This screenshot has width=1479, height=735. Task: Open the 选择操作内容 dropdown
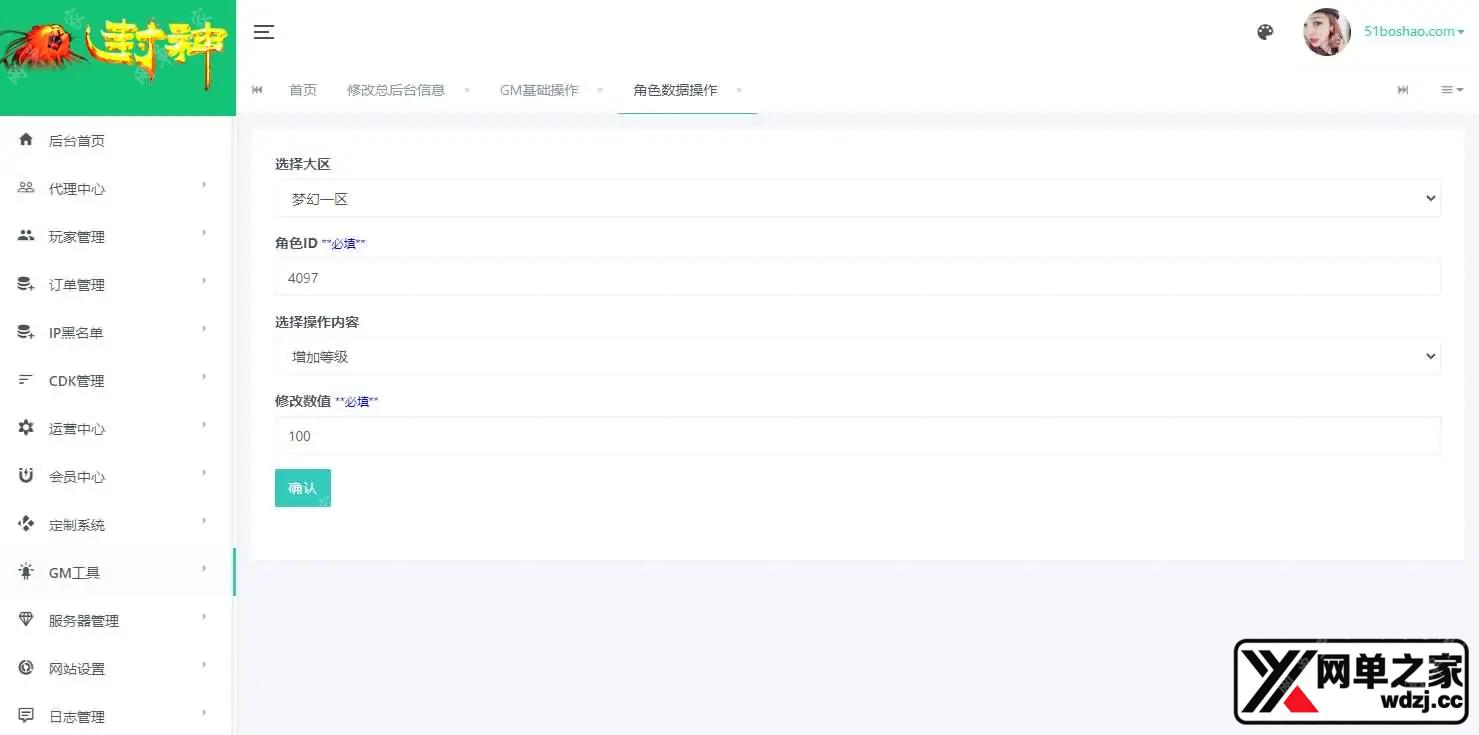(857, 356)
